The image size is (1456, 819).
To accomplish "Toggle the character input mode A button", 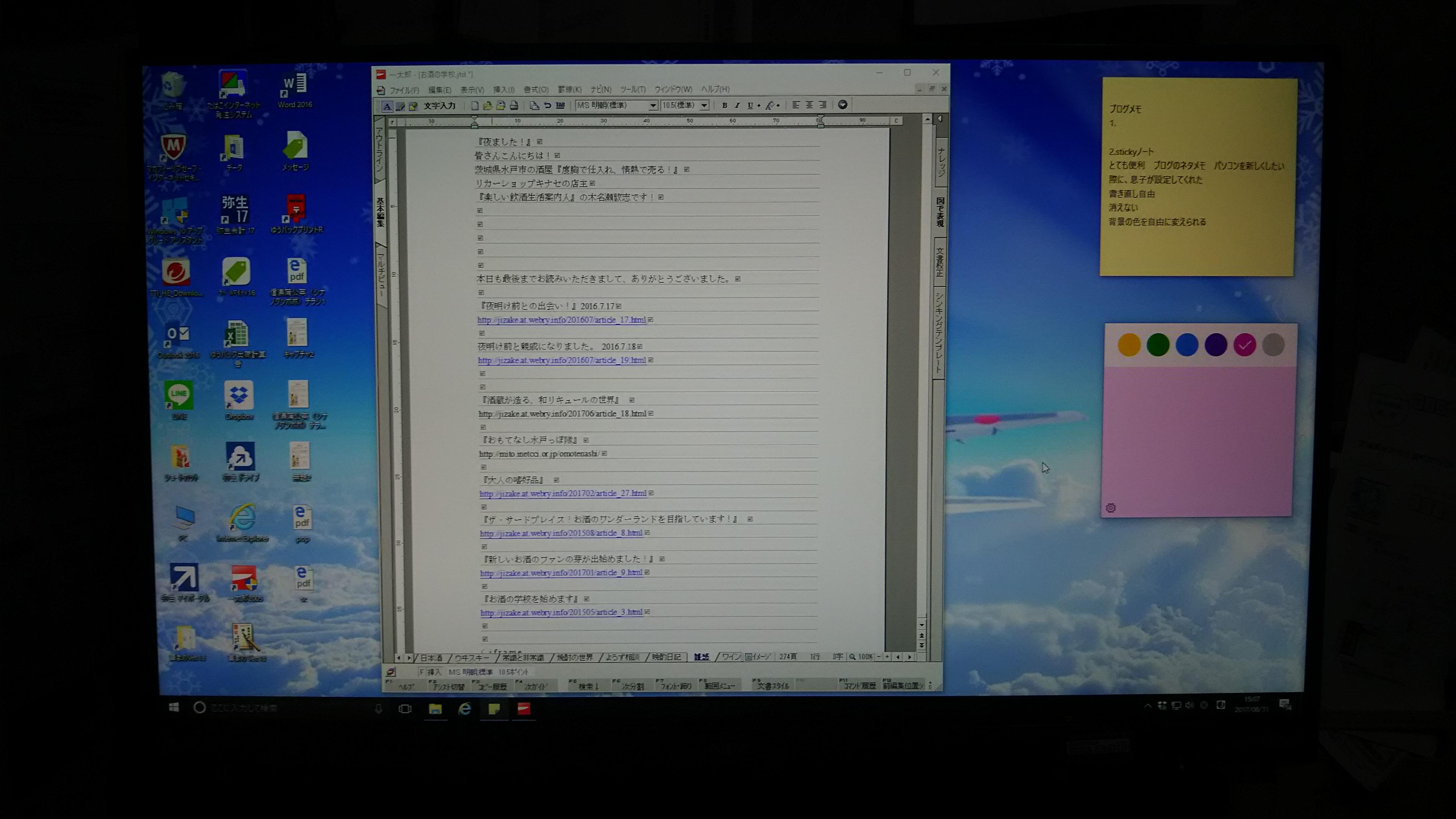I will [387, 106].
